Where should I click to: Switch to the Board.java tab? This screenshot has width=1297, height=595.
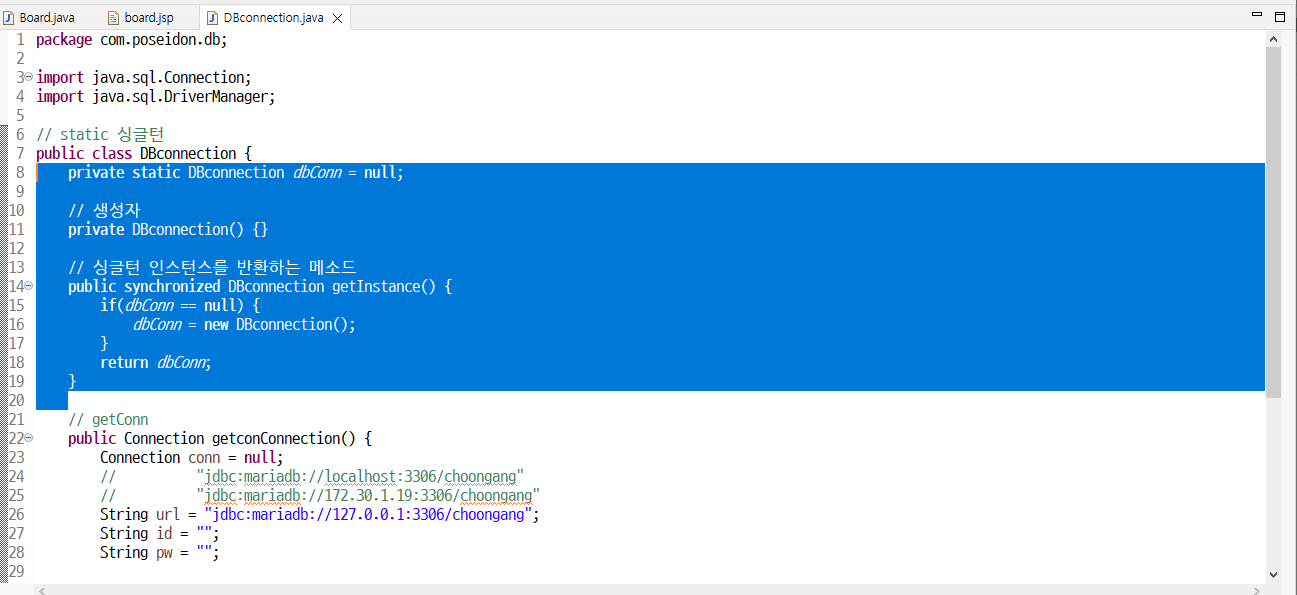click(x=46, y=18)
